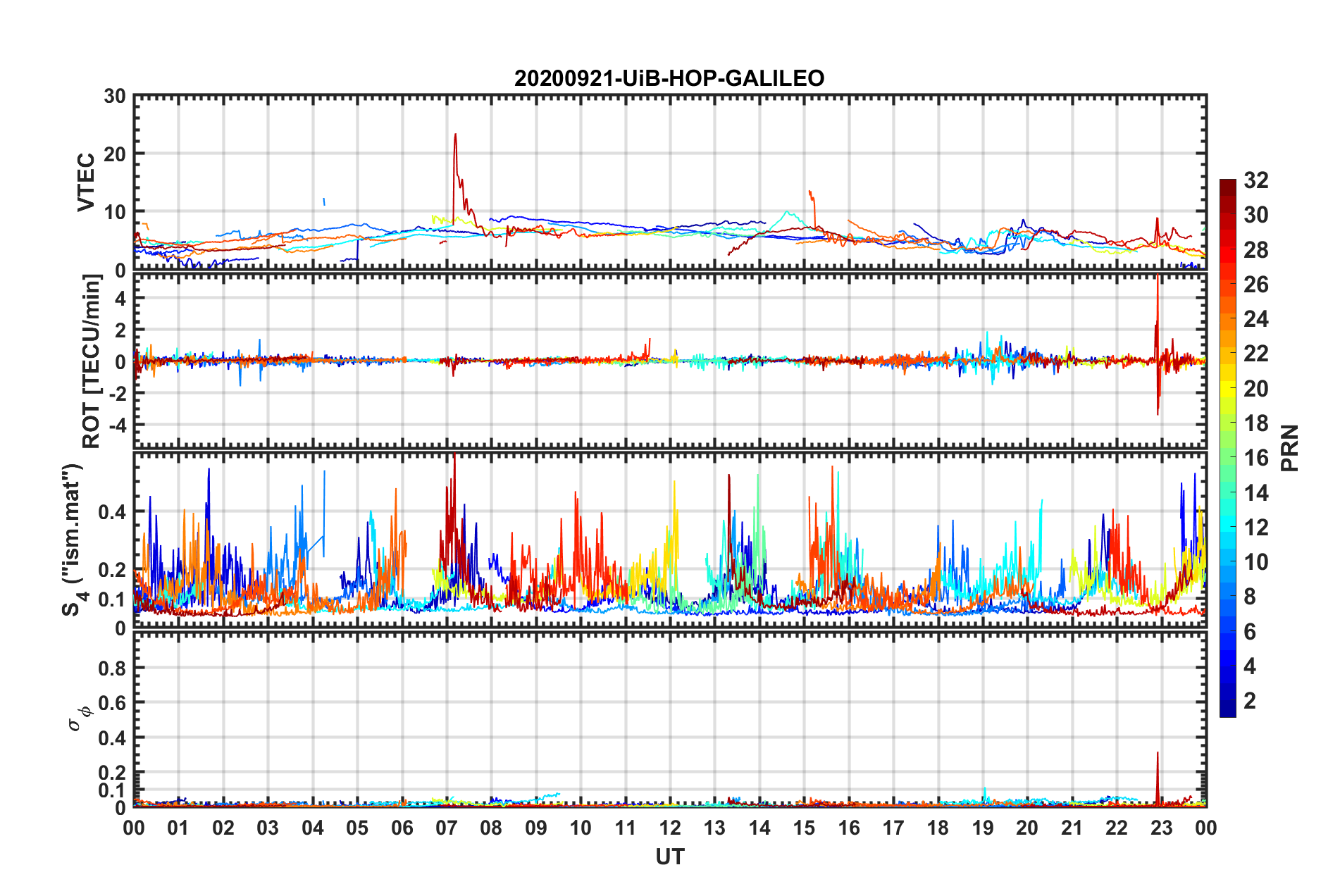Select the ROT [TECU/min] axis label

[x=92, y=361]
